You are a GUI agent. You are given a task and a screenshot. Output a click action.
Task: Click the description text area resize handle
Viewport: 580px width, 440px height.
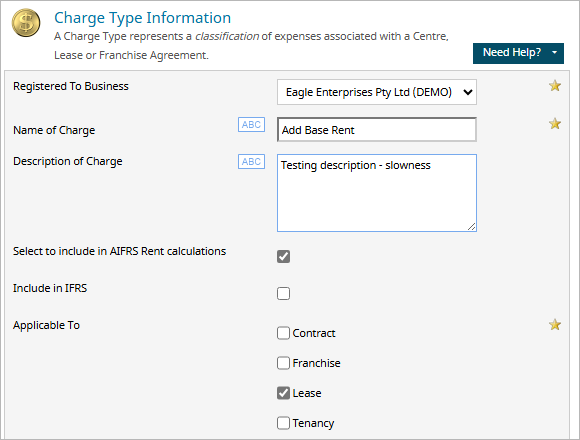point(472,227)
